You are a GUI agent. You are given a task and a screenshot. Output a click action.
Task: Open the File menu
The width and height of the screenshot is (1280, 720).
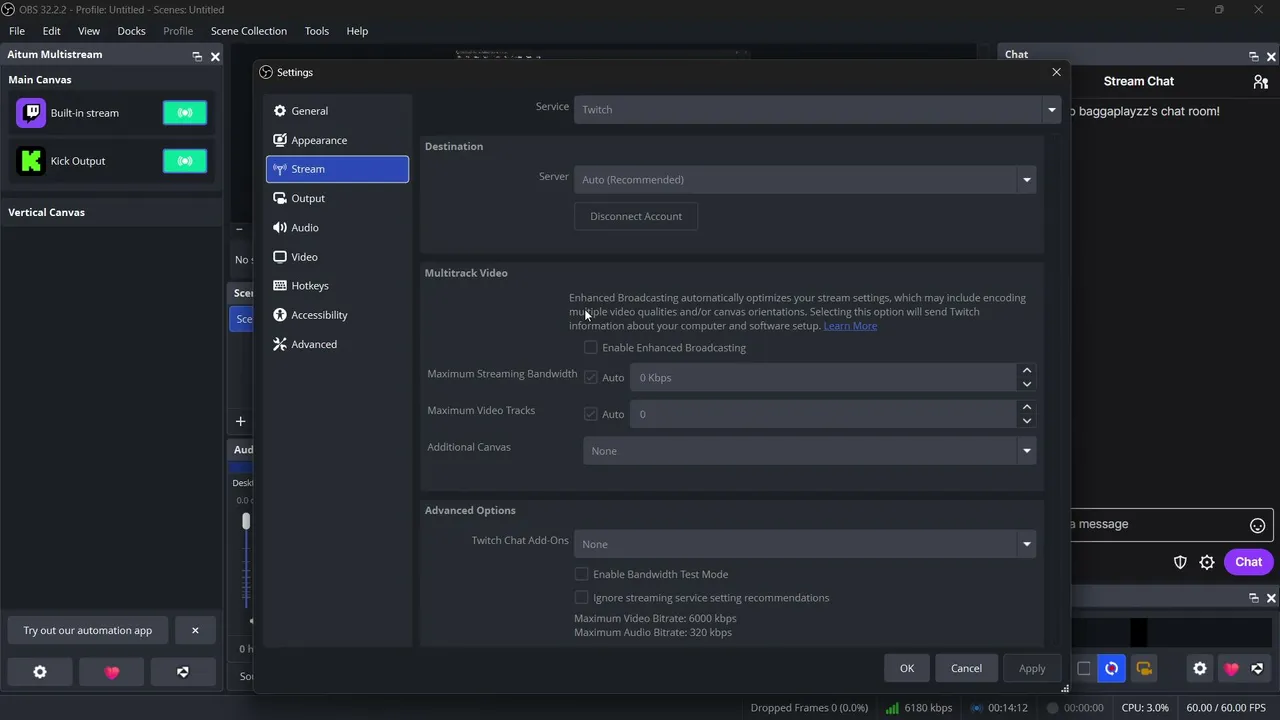tap(17, 31)
